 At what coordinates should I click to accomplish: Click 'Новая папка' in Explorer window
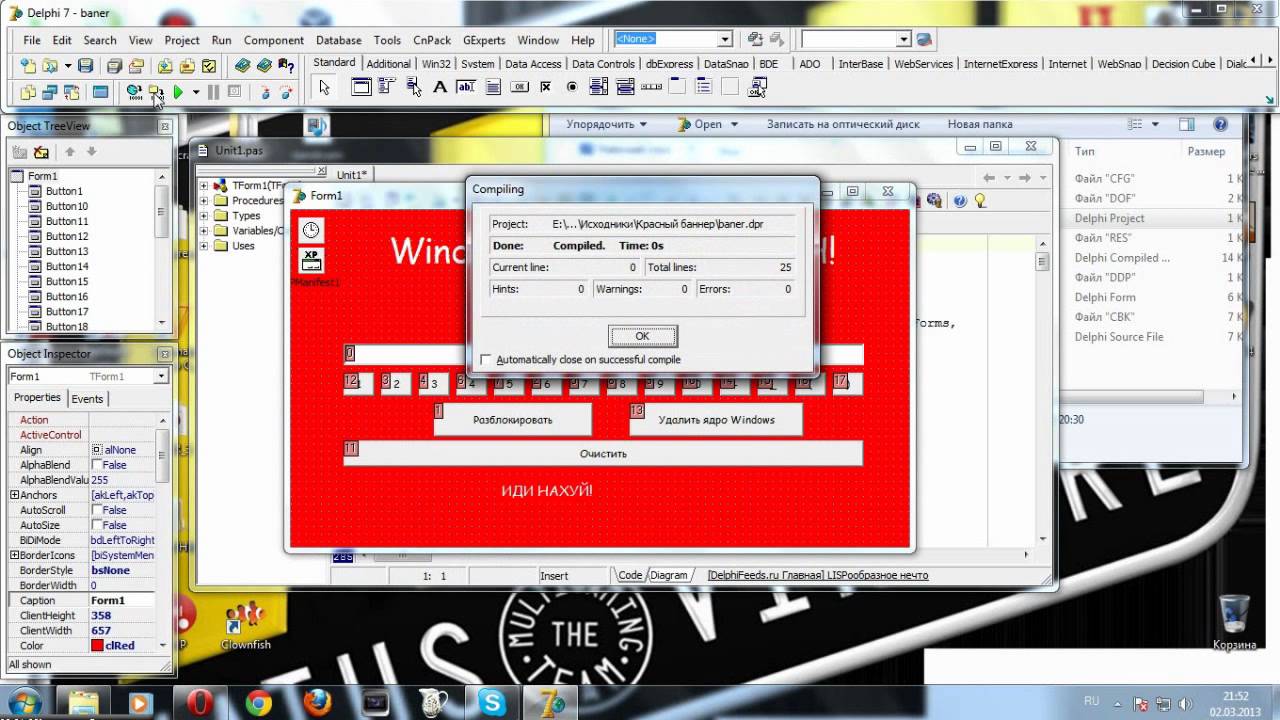[980, 125]
